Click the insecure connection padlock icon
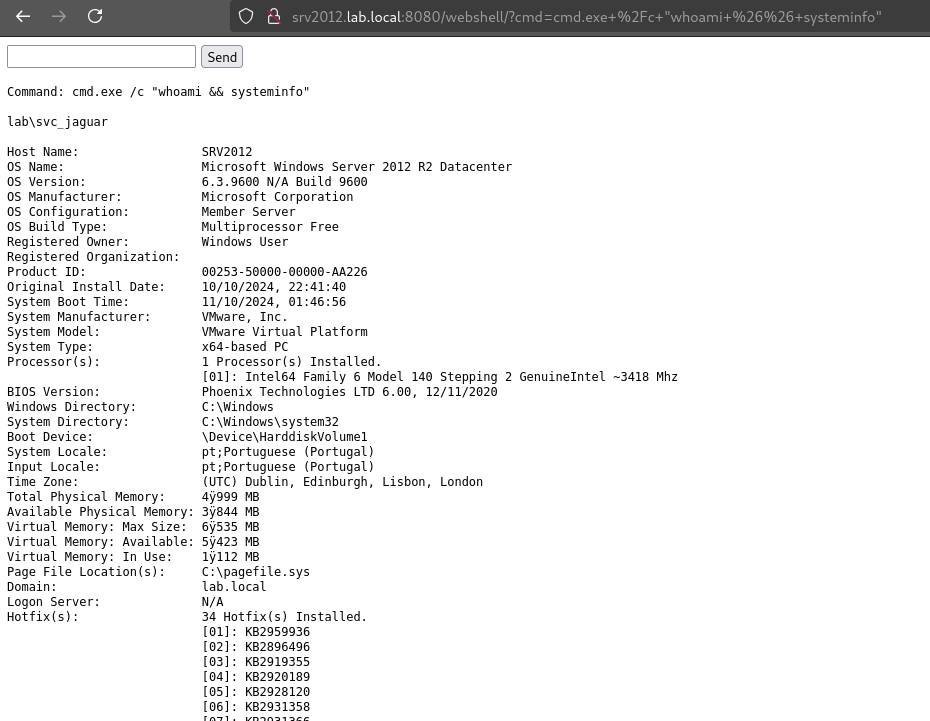The width and height of the screenshot is (930, 721). (x=272, y=16)
